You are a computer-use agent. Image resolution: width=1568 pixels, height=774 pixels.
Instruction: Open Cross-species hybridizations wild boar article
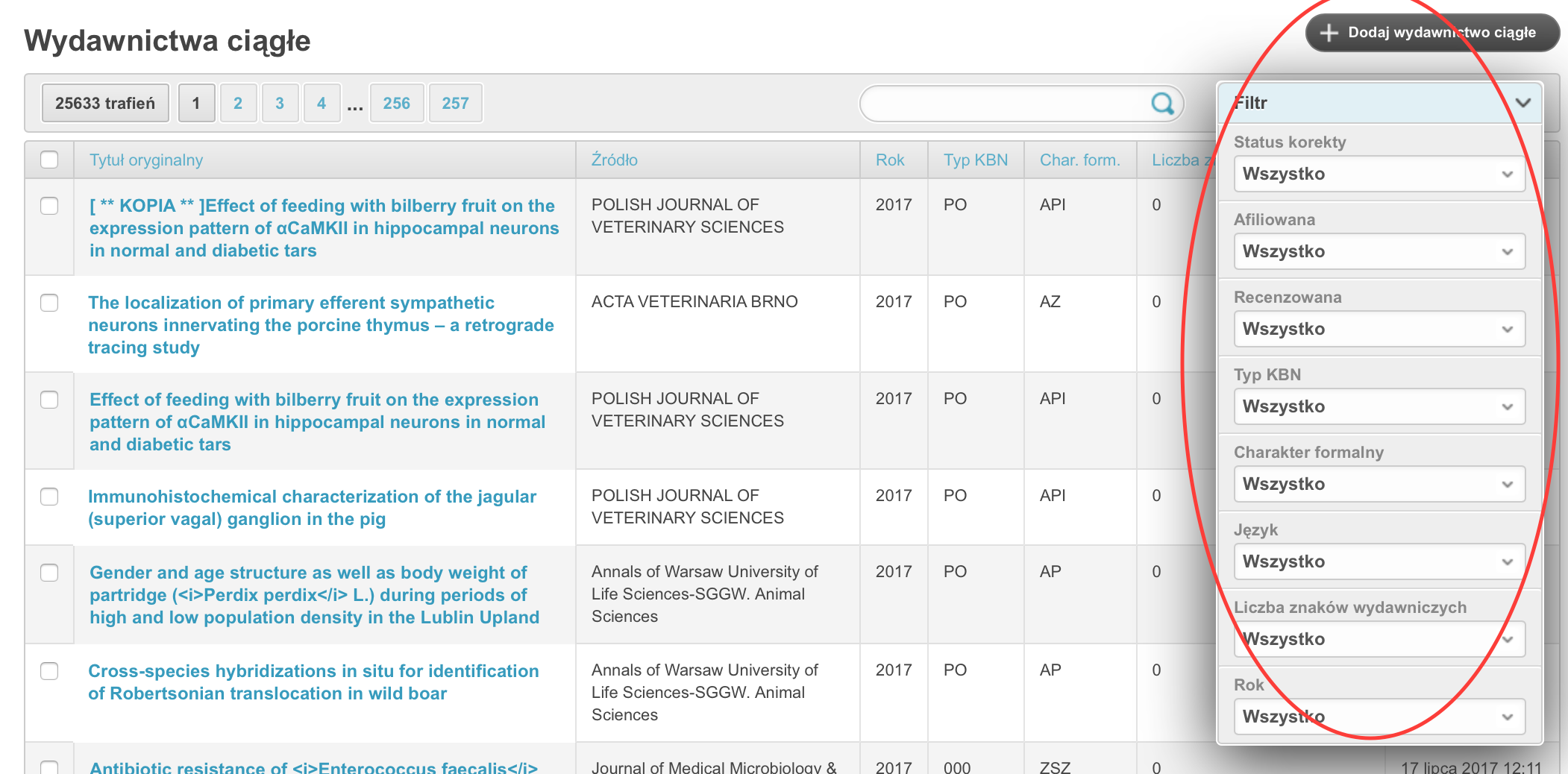point(313,682)
